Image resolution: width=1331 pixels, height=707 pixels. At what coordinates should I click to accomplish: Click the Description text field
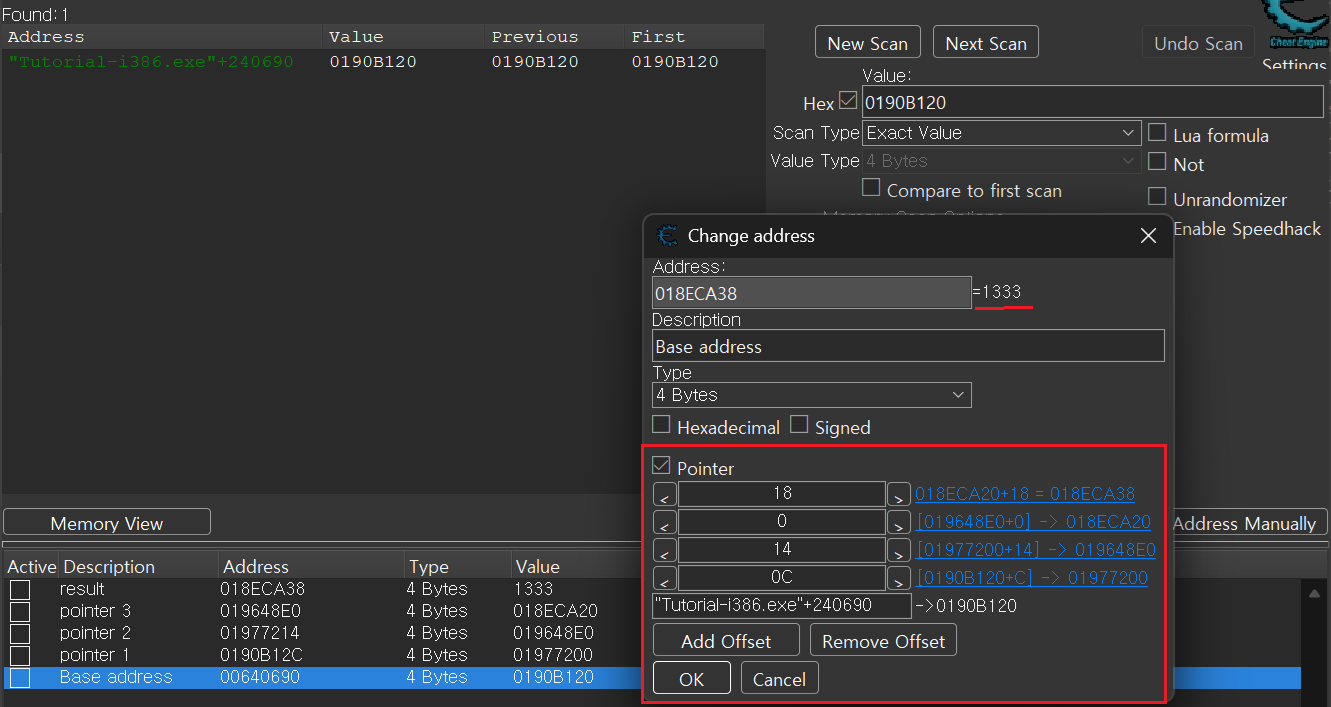pyautogui.click(x=907, y=346)
